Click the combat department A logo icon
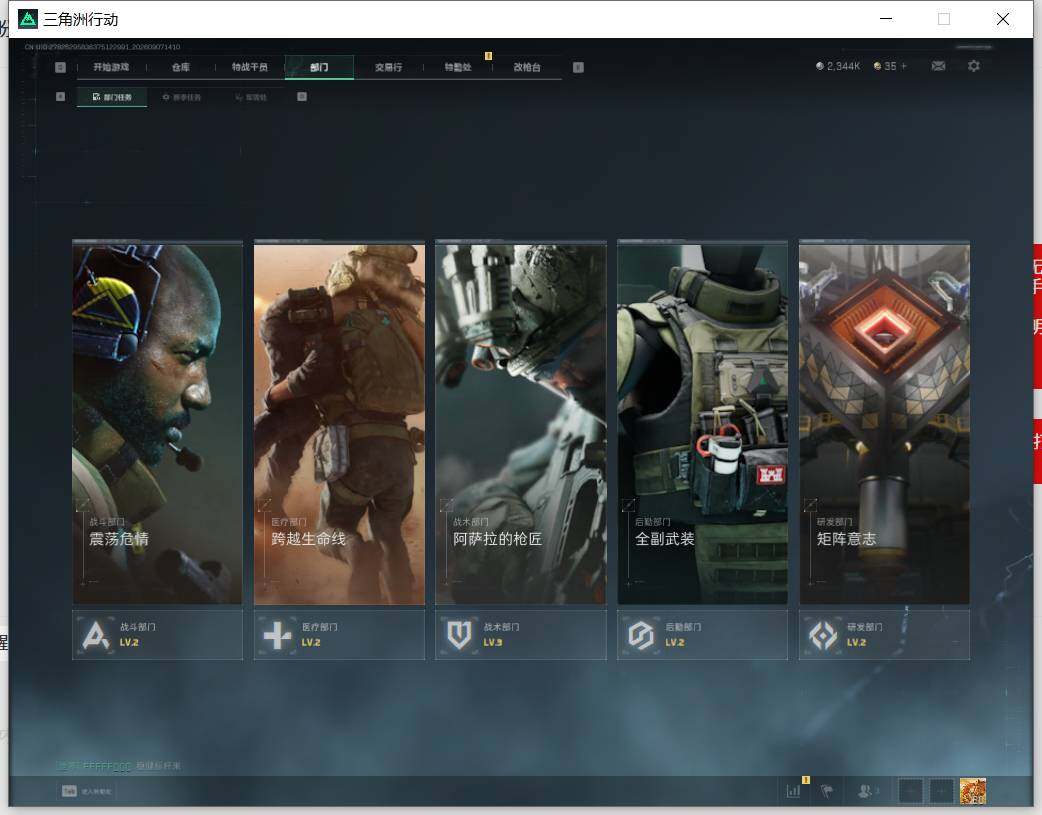 click(x=96, y=635)
